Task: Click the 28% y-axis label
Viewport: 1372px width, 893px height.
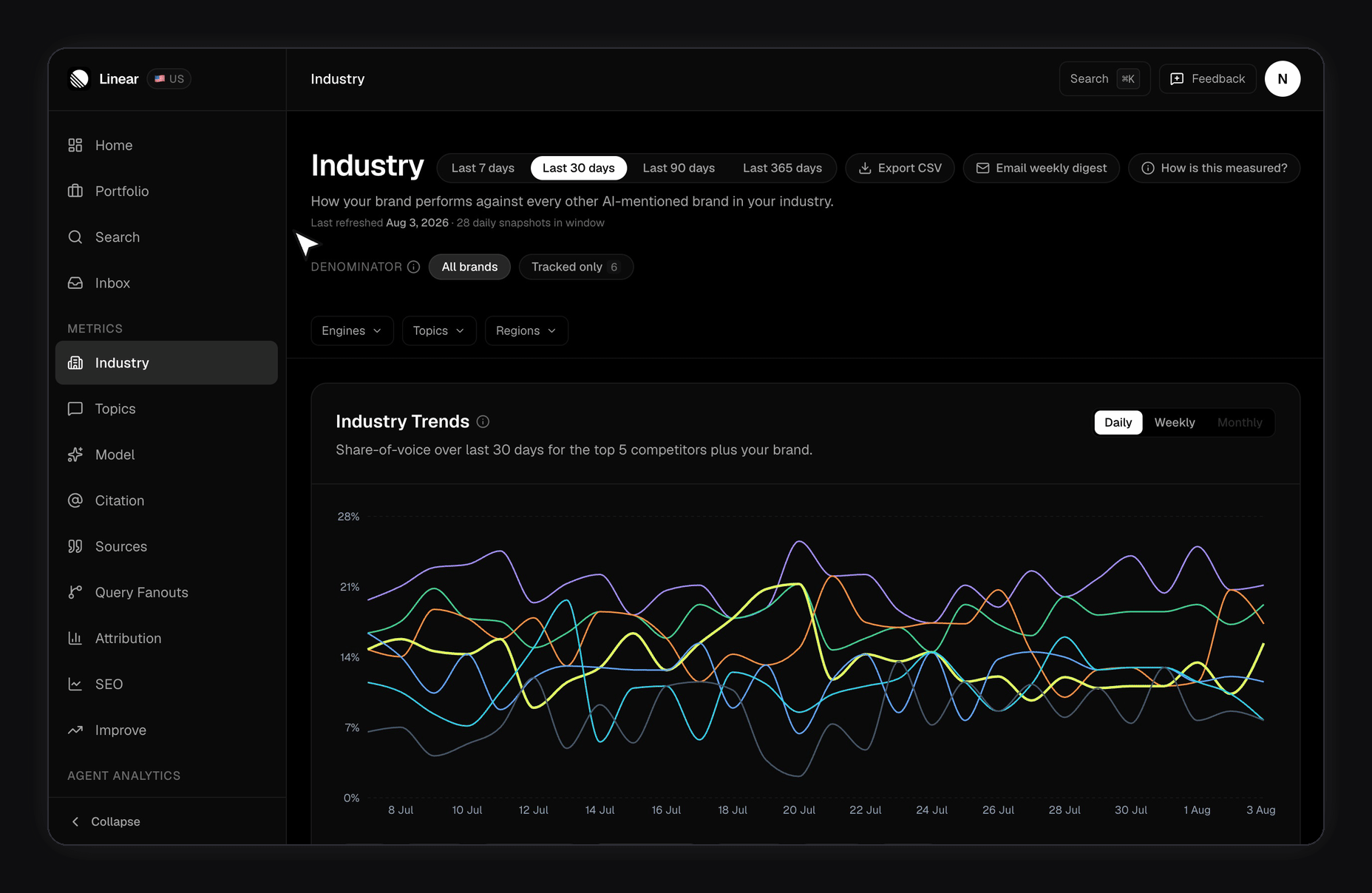Action: [348, 517]
